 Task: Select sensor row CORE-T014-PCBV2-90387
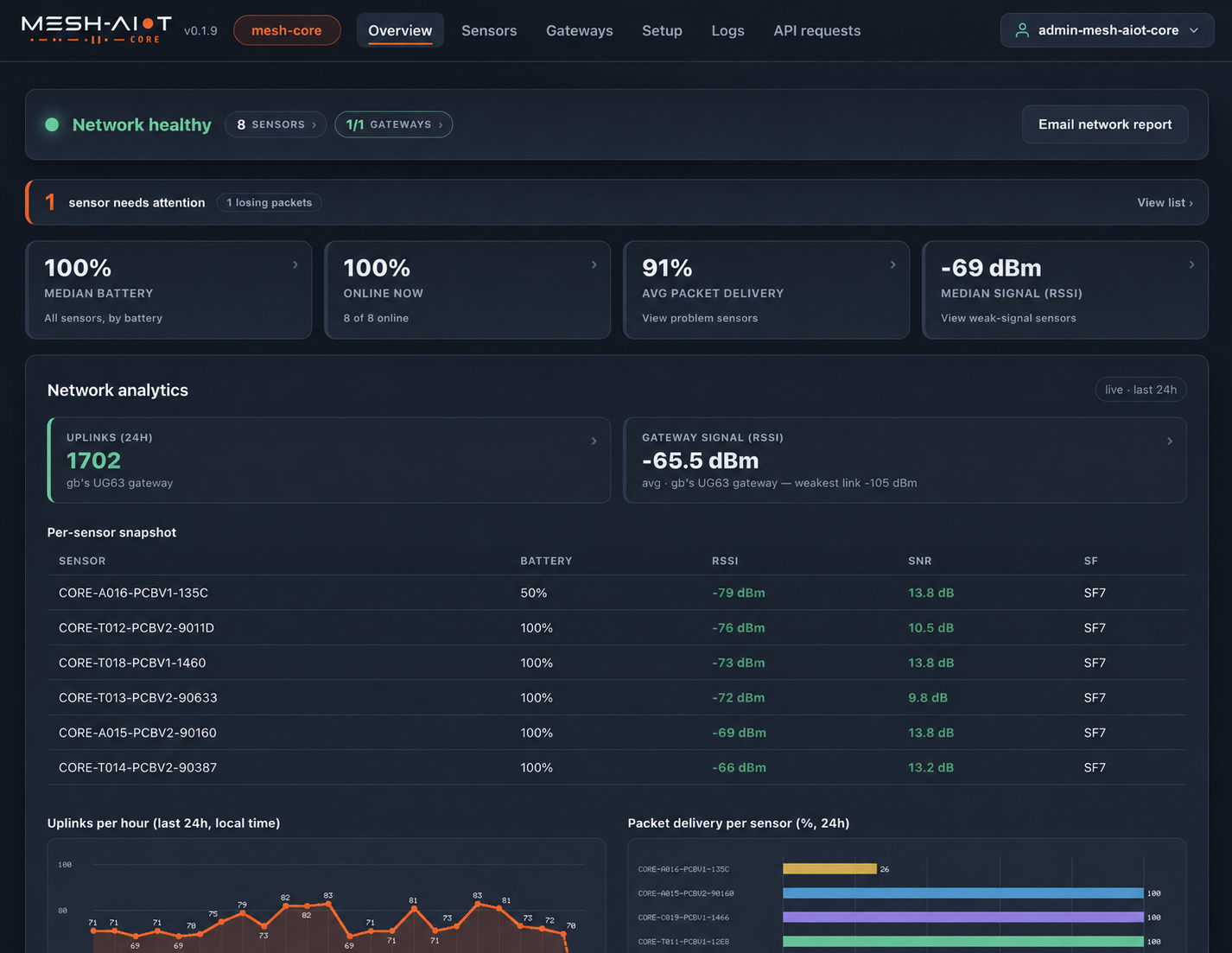617,767
